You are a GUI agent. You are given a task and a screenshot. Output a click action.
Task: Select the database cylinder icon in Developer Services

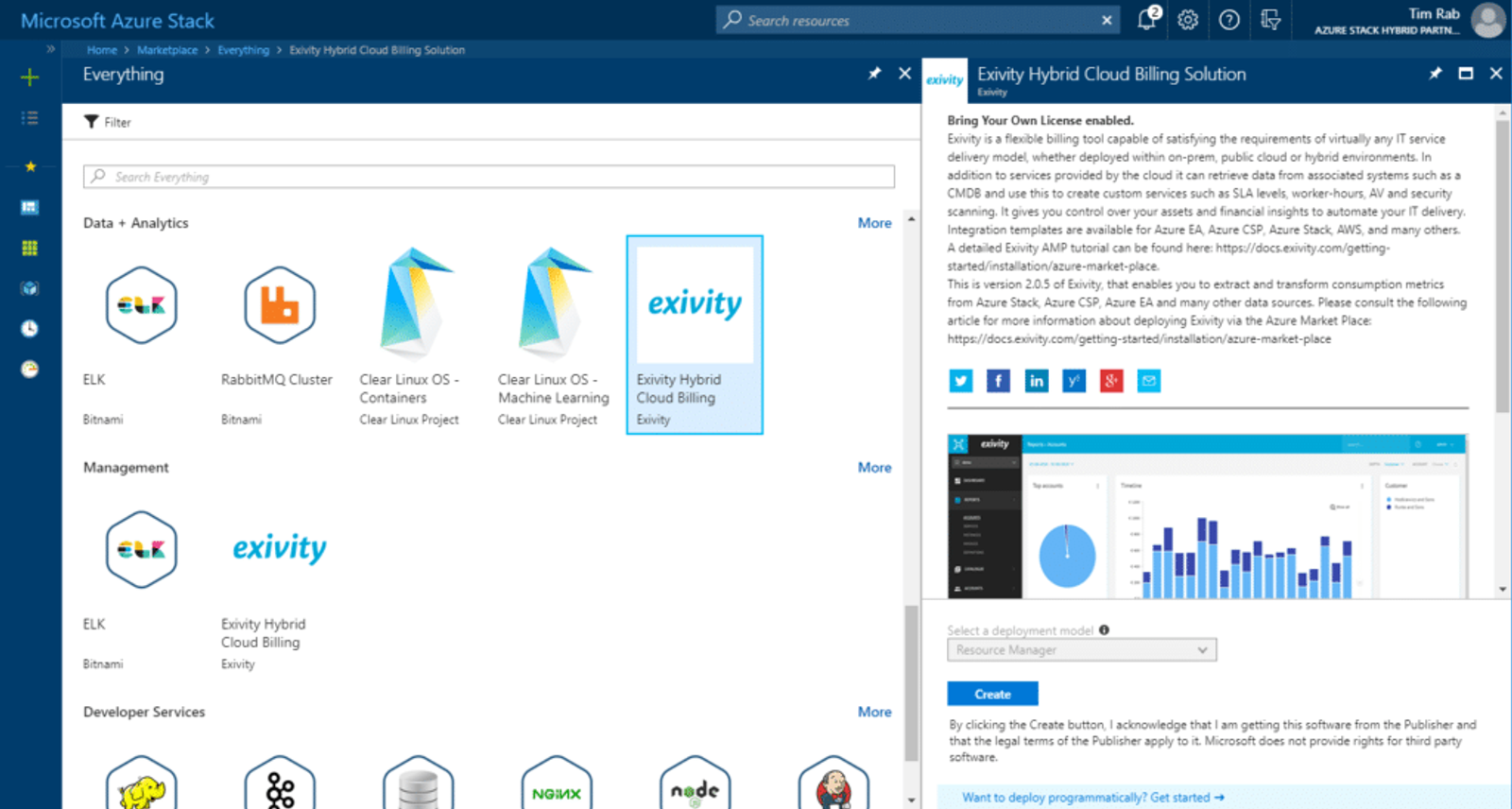pos(419,784)
